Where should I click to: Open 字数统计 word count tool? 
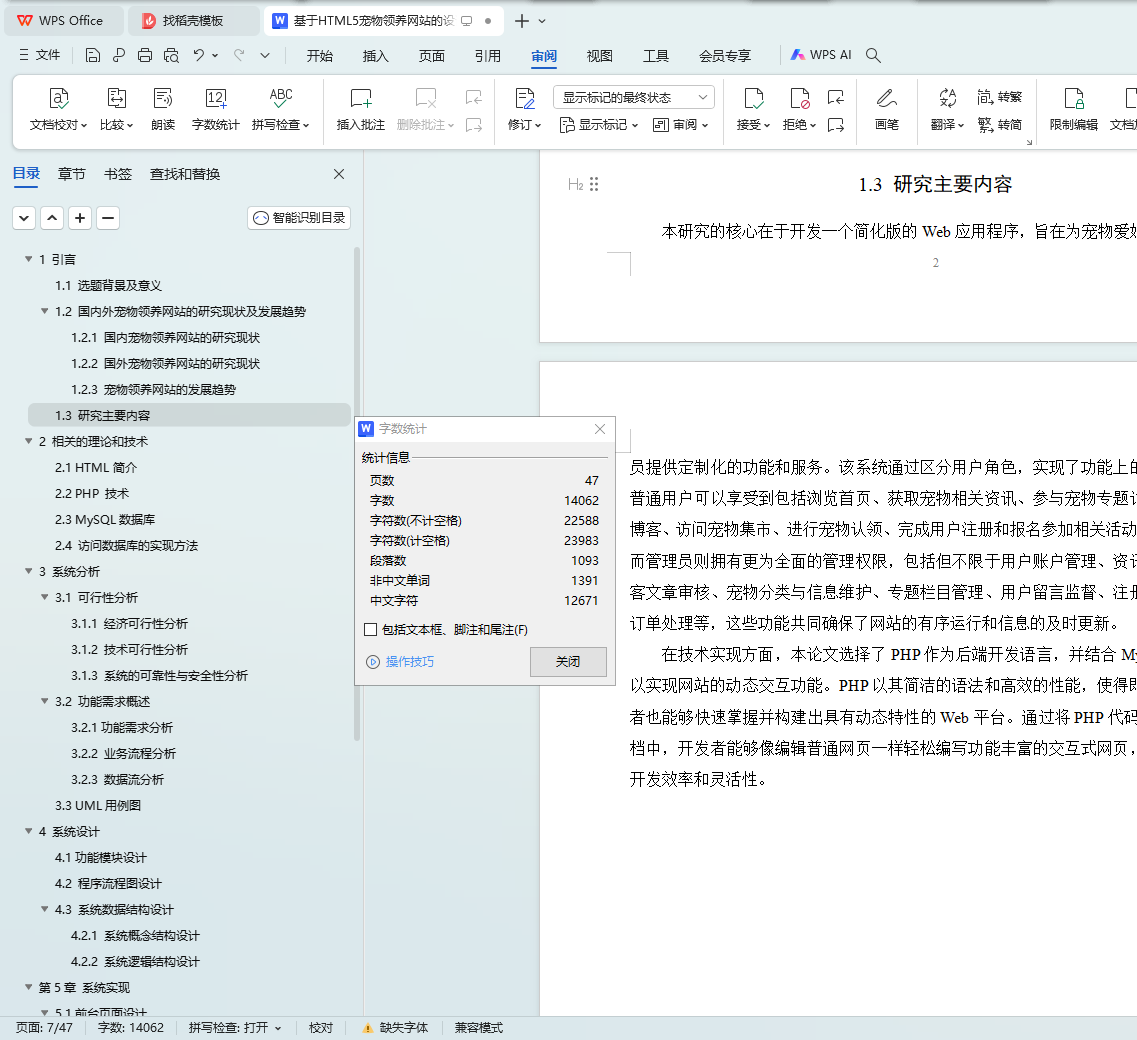(215, 109)
